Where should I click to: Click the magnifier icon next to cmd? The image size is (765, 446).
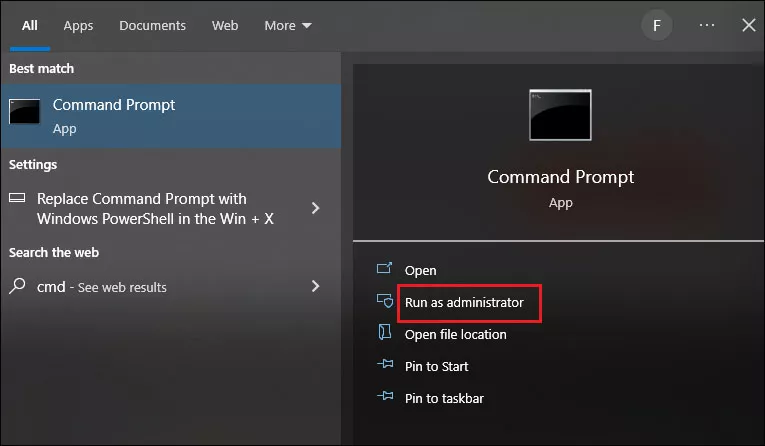tap(18, 285)
